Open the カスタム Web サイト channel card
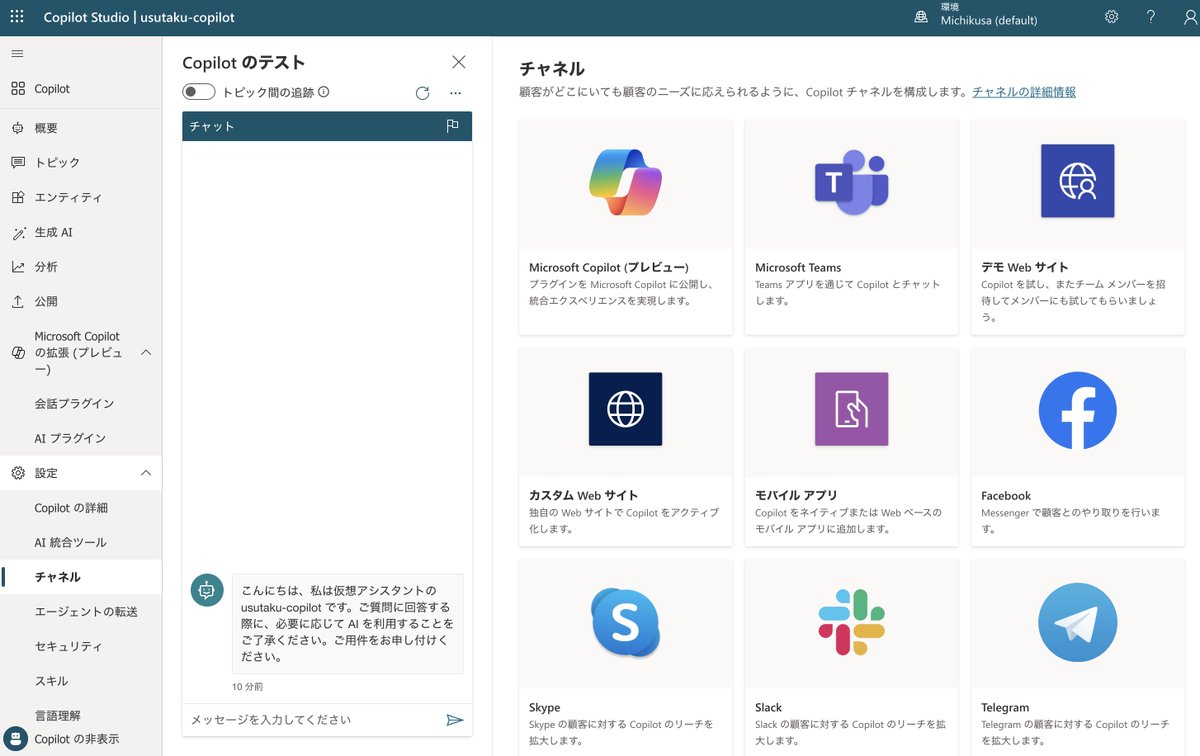Viewport: 1200px width, 756px height. tap(625, 447)
